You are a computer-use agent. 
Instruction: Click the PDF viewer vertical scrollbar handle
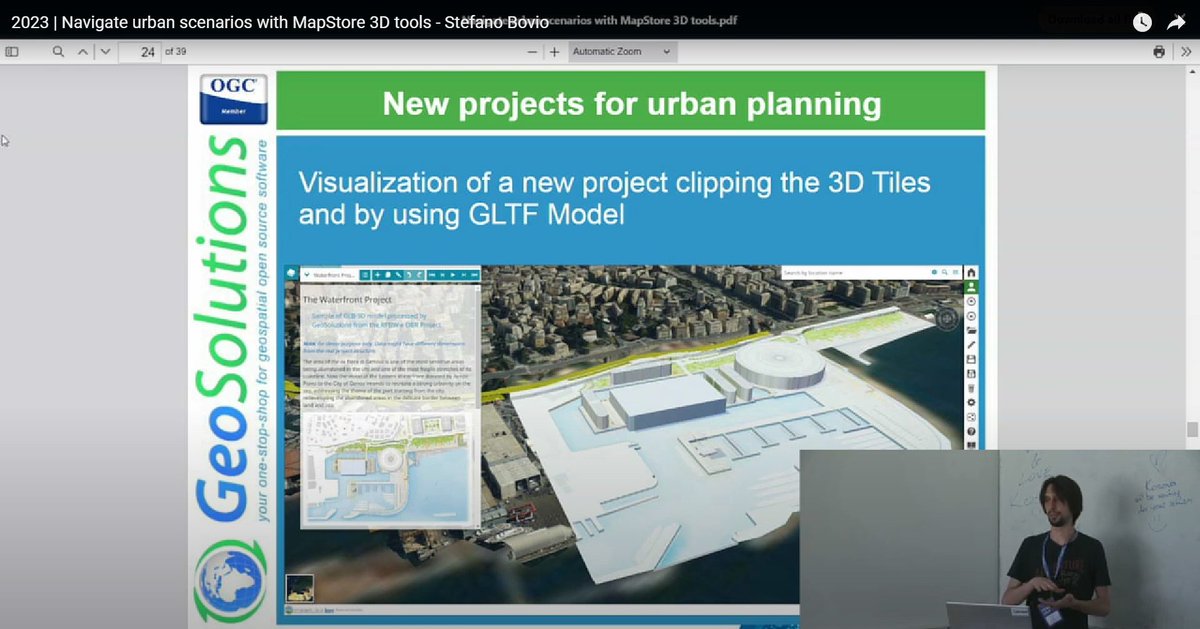click(1192, 430)
